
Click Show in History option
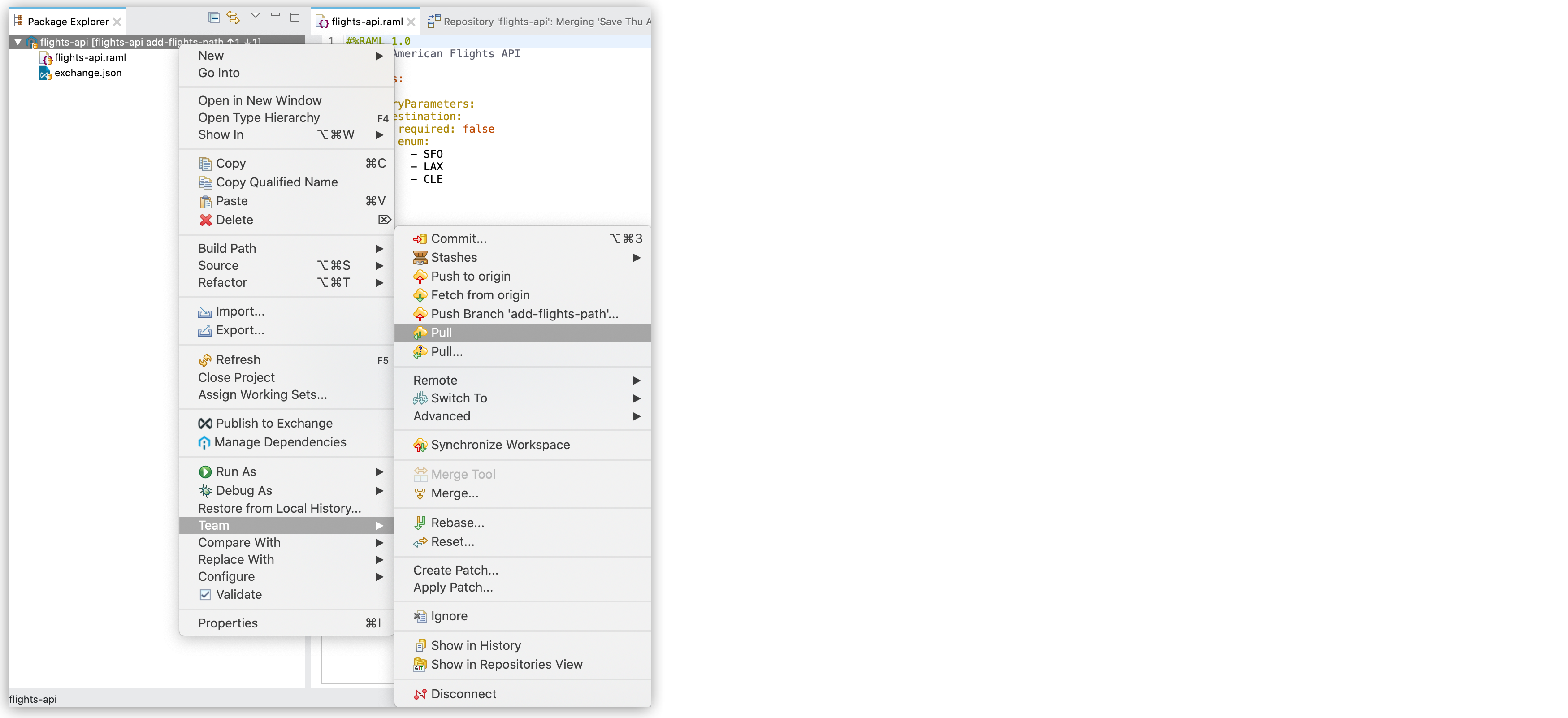point(476,645)
